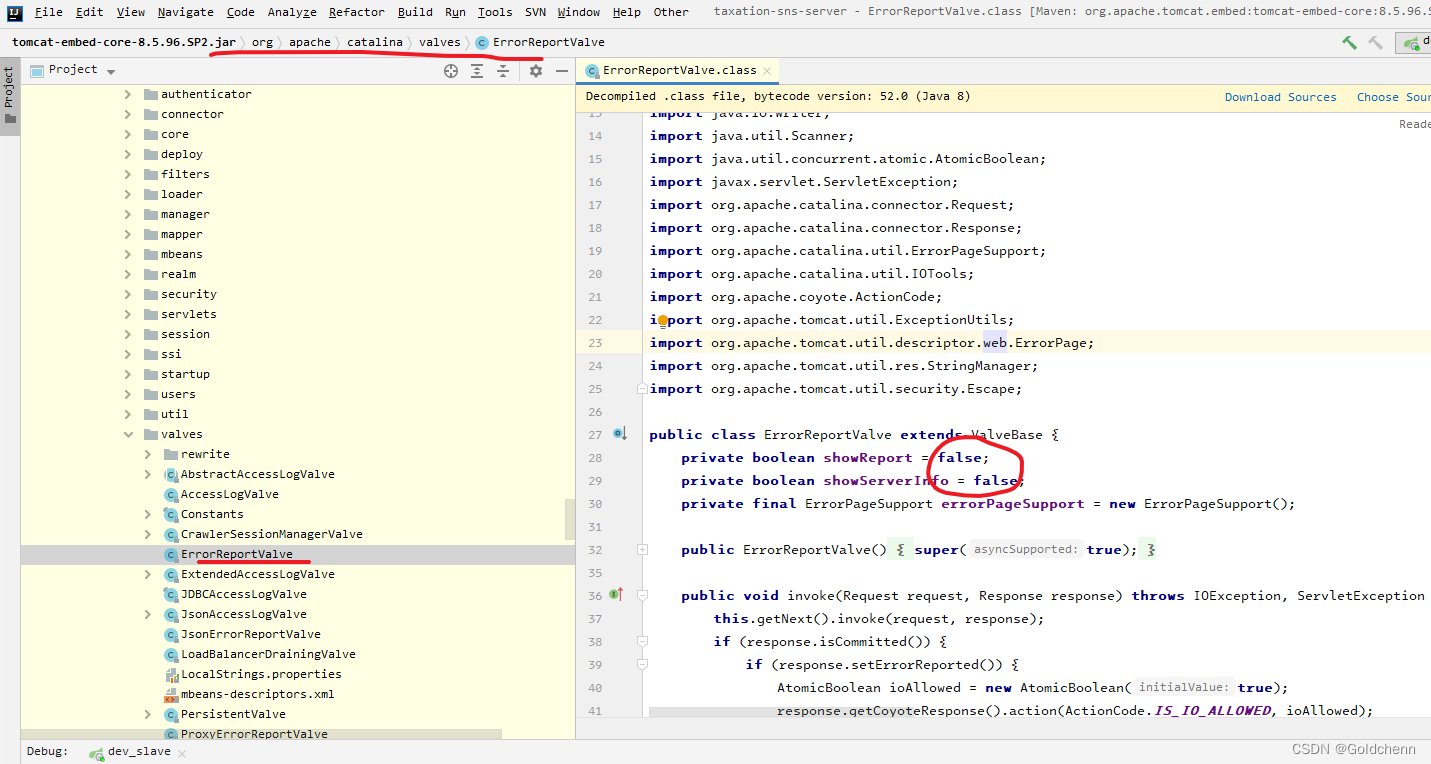Select ProxyErrorReportValve class in tree

click(x=254, y=734)
